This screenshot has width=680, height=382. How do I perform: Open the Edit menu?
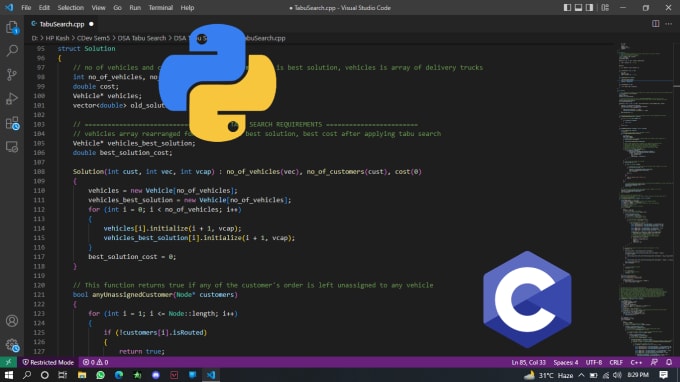coord(44,8)
